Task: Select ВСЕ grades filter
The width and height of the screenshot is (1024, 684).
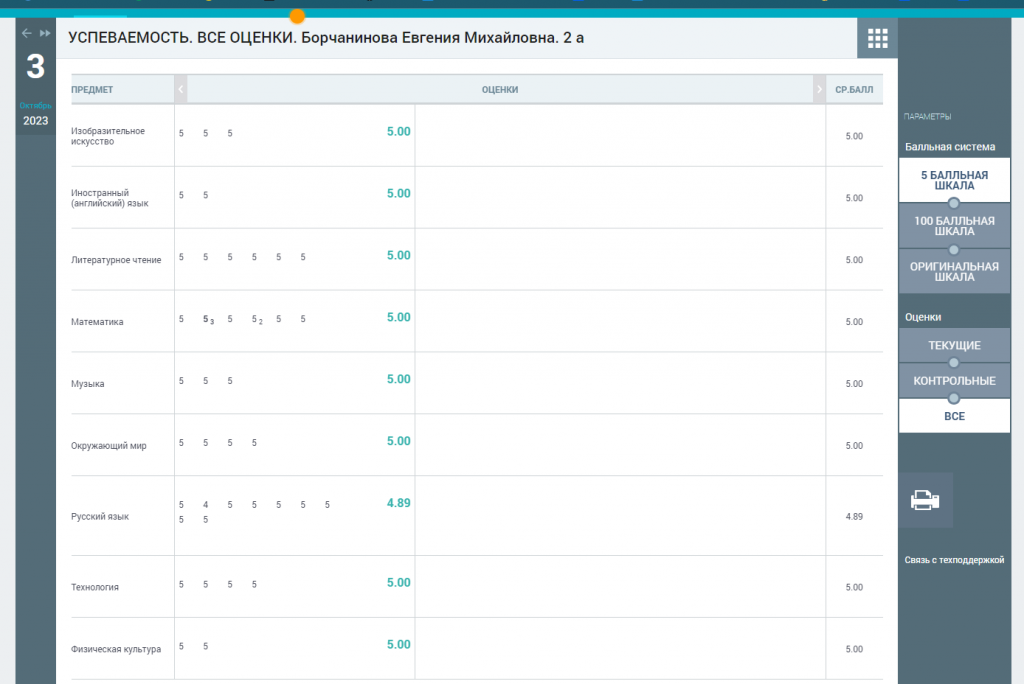Action: pyautogui.click(x=954, y=415)
